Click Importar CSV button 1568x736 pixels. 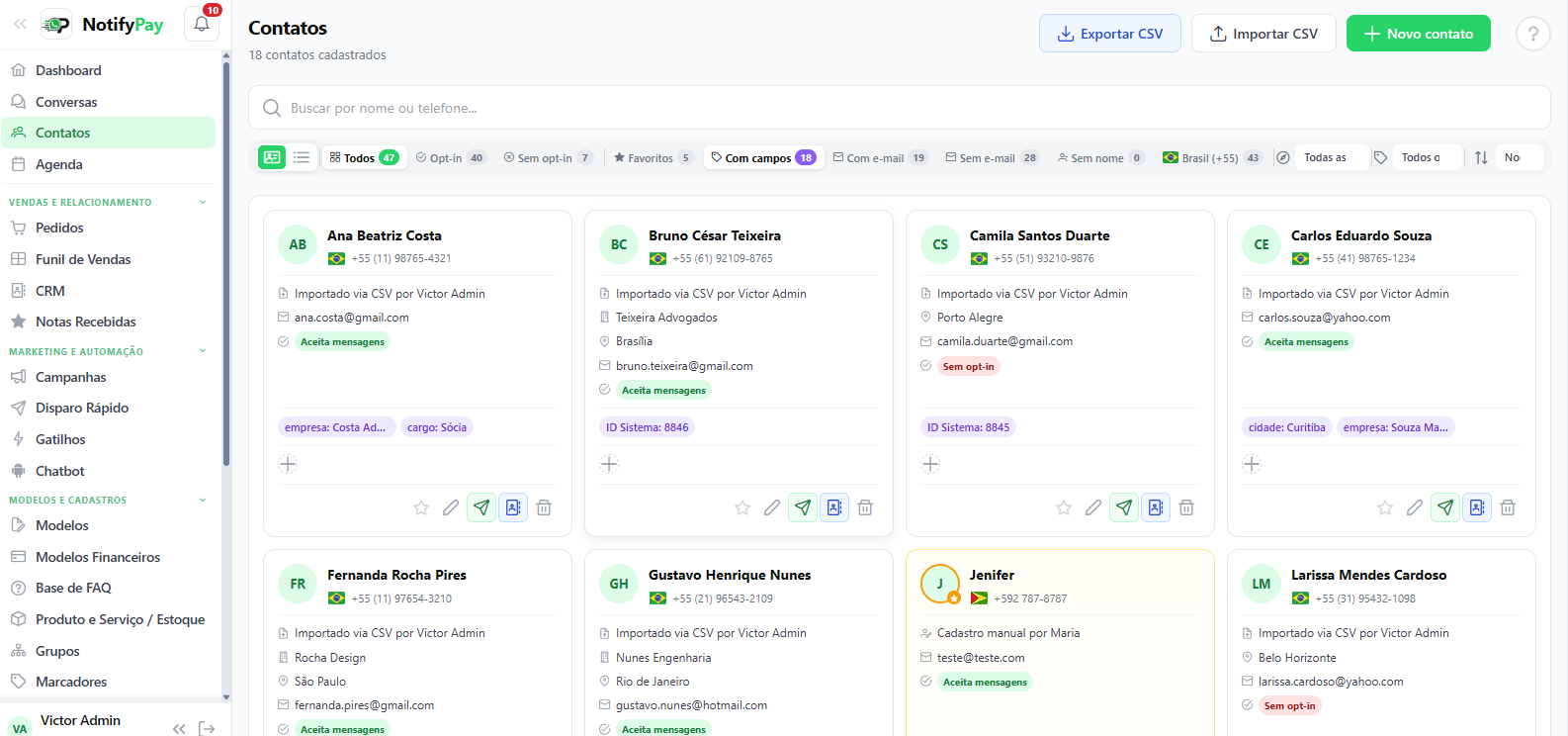click(1263, 34)
